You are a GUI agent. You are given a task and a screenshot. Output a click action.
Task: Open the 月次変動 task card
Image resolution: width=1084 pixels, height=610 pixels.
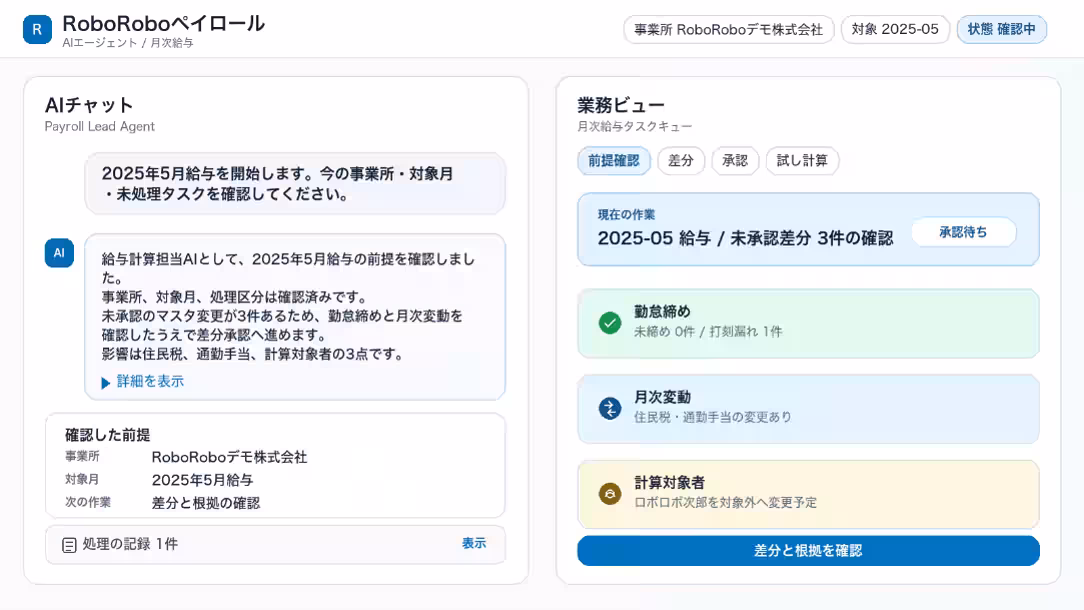point(808,409)
